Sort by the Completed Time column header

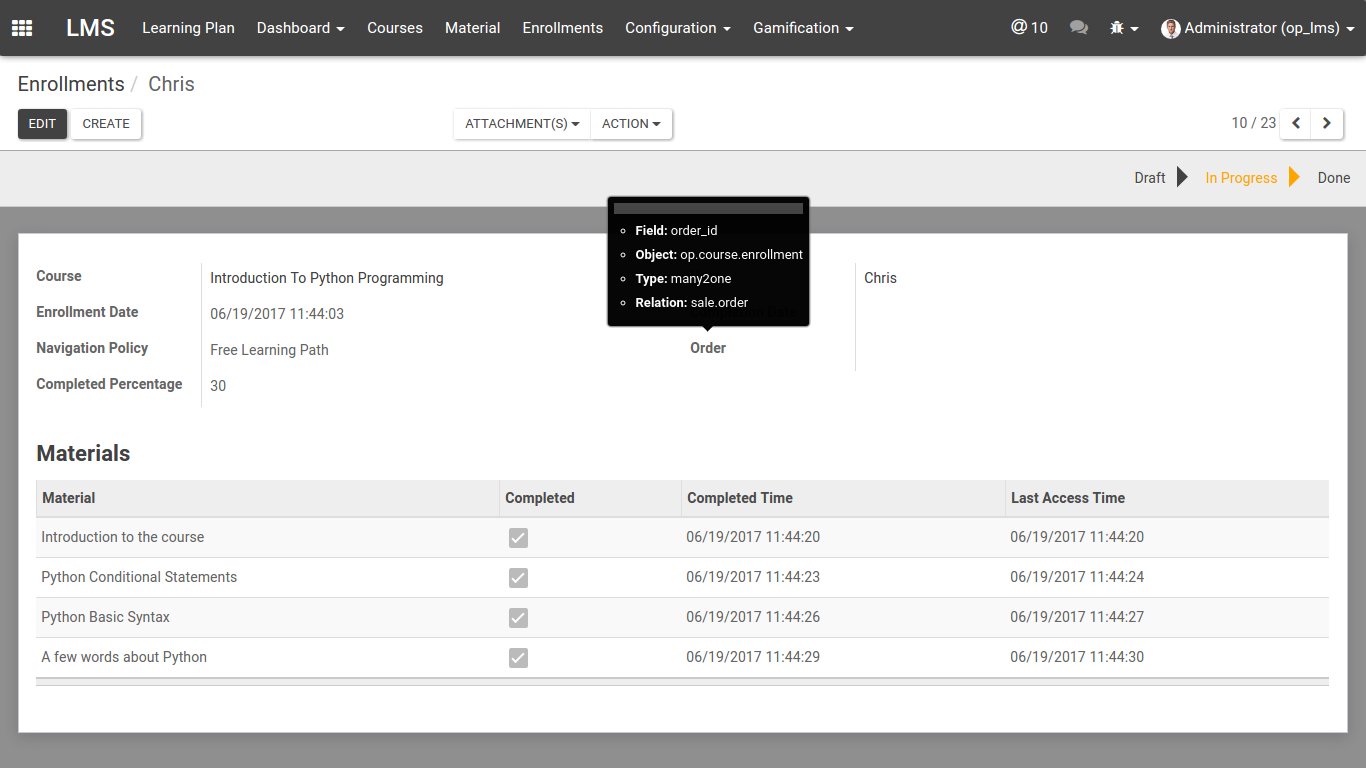click(740, 498)
